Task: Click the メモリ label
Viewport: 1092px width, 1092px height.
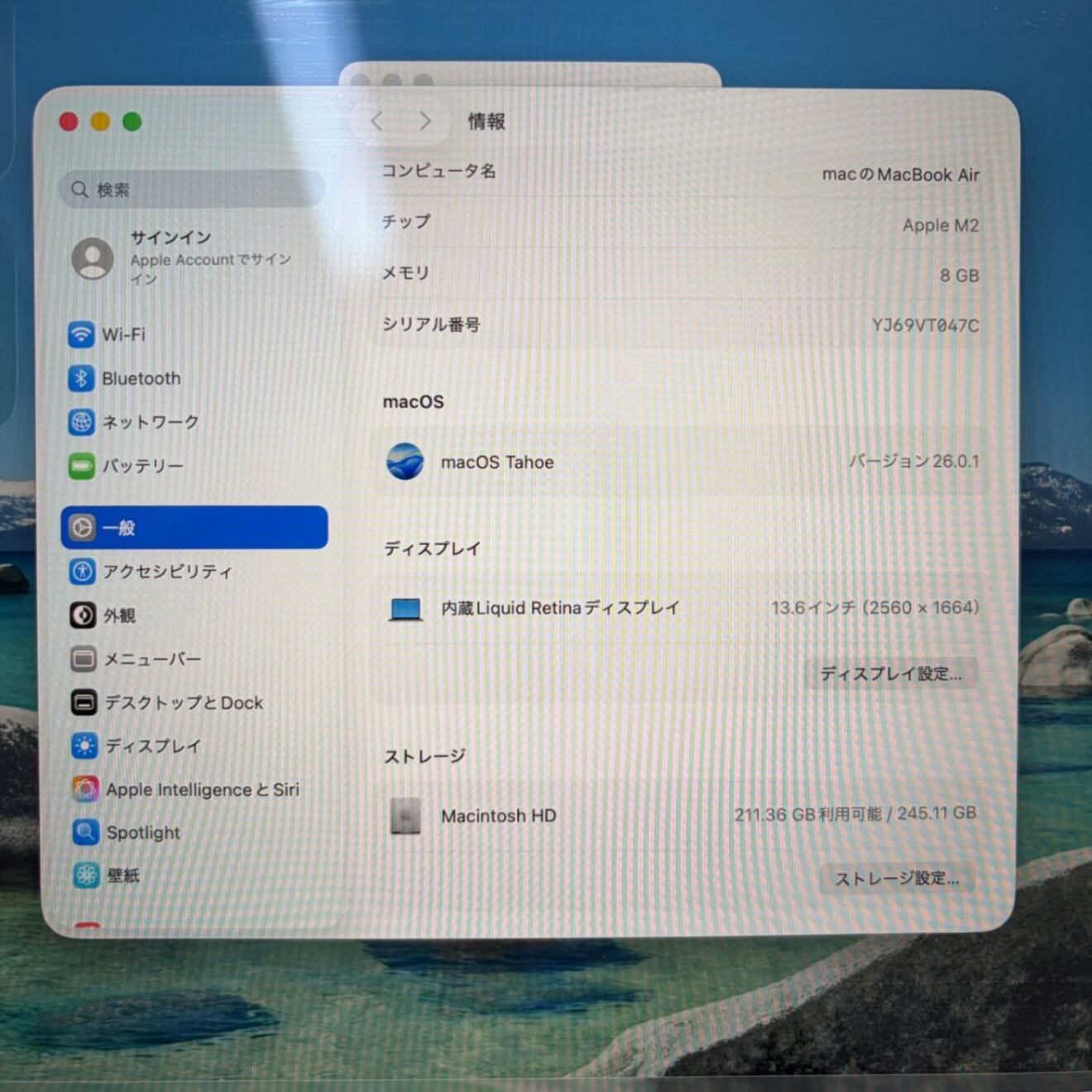Action: (x=405, y=273)
